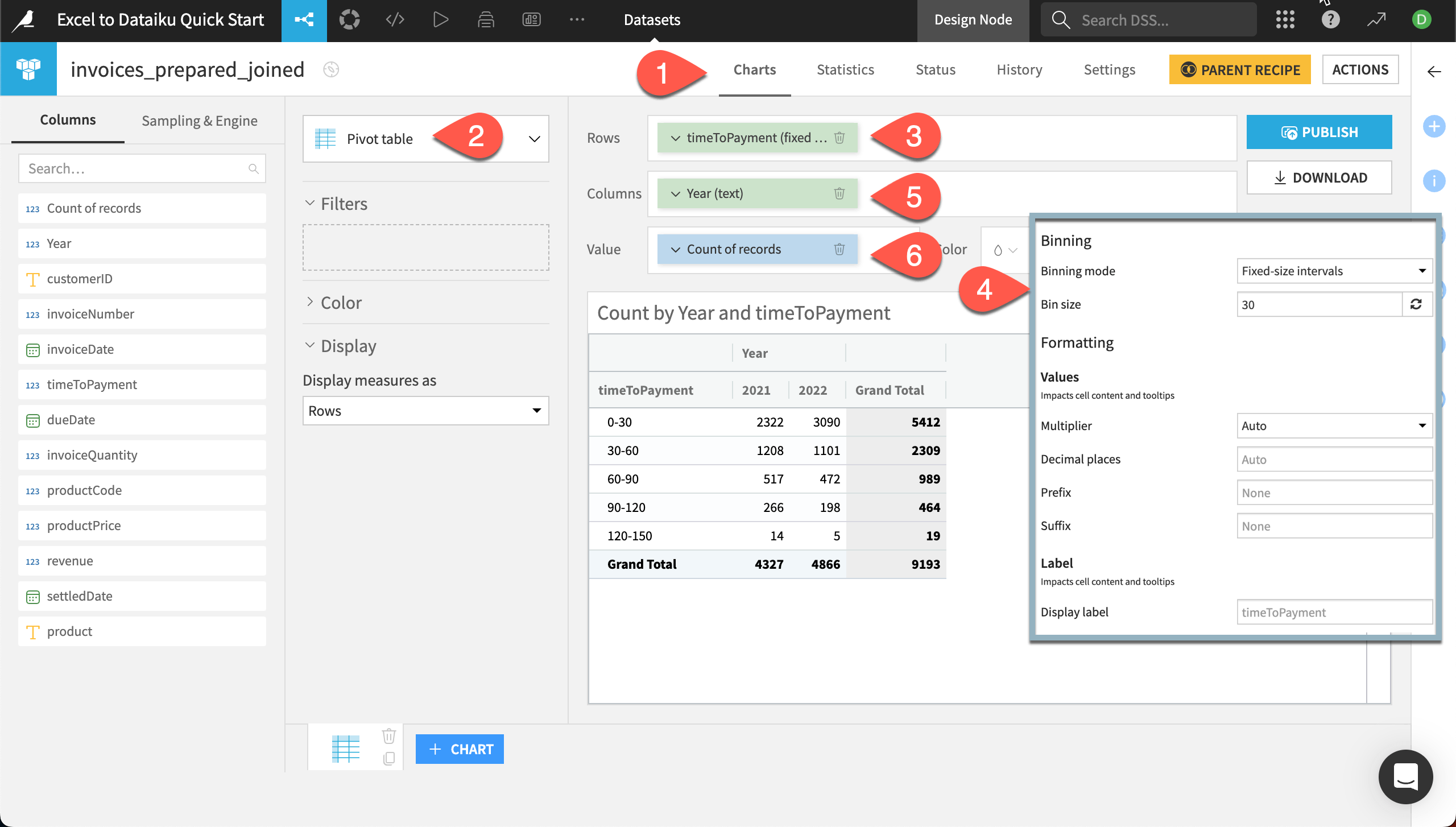Remove timeToPayment from Rows with trash icon
The image size is (1456, 827).
pos(839,138)
